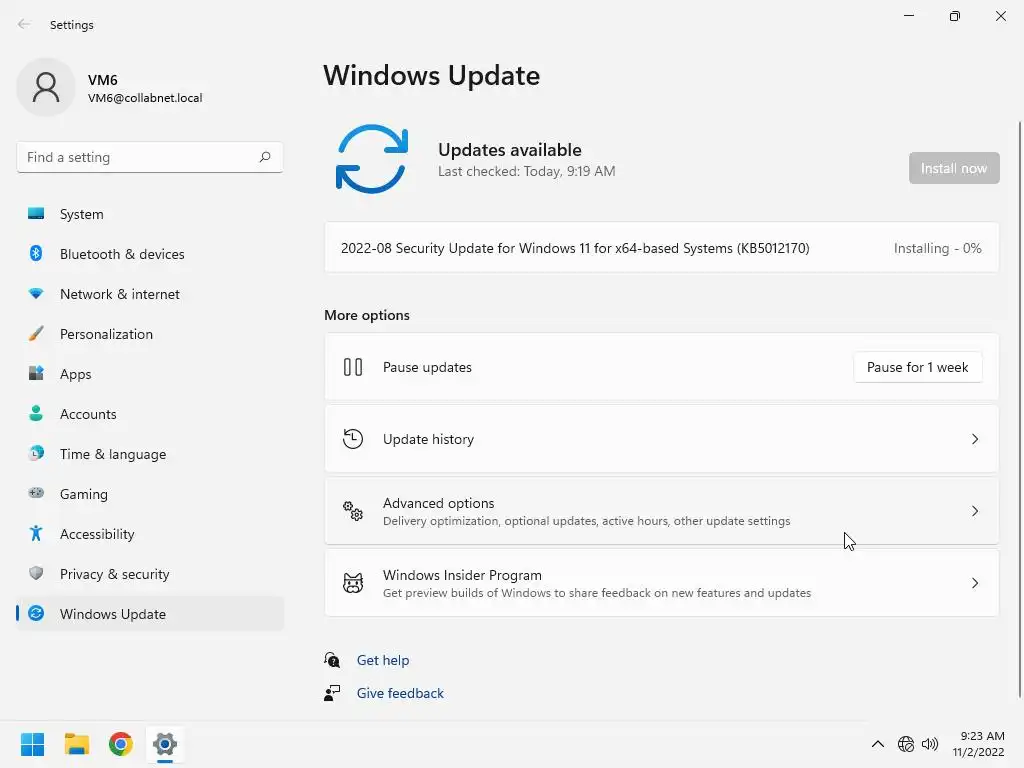Click the large blue update sync arrows icon
1024x768 pixels.
pos(372,159)
